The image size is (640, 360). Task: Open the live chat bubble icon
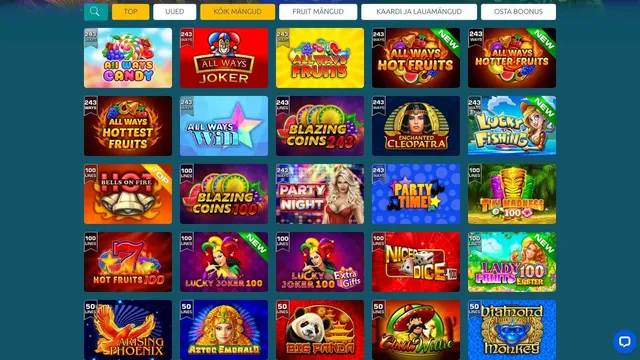[624, 341]
